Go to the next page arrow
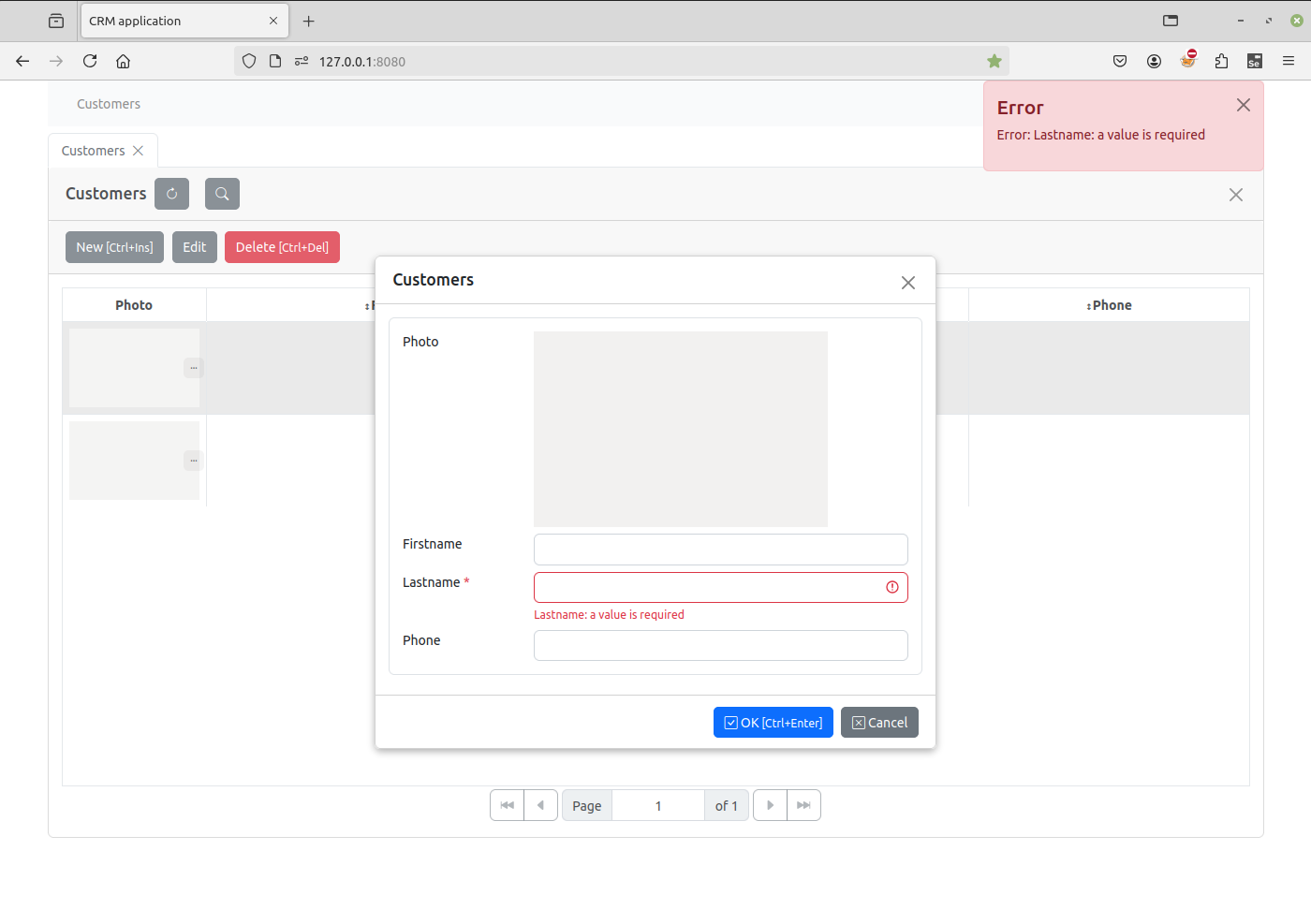 coord(770,805)
